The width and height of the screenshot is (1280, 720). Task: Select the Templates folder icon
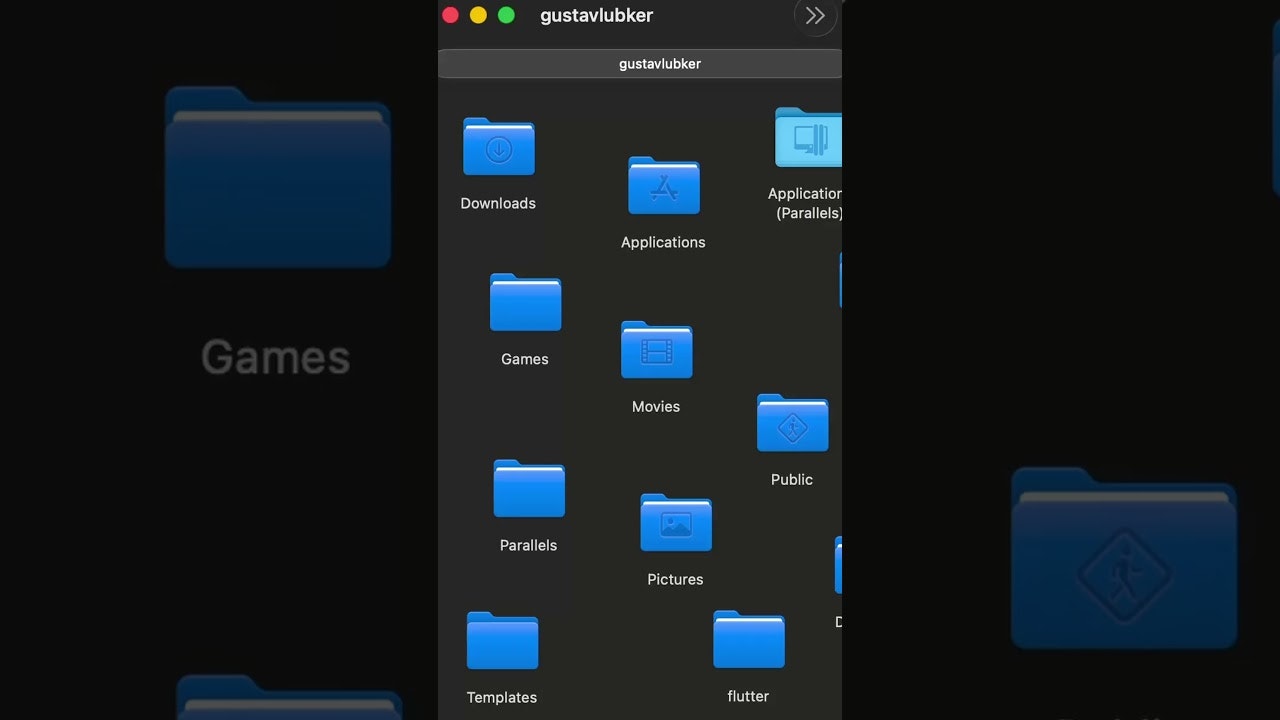502,641
